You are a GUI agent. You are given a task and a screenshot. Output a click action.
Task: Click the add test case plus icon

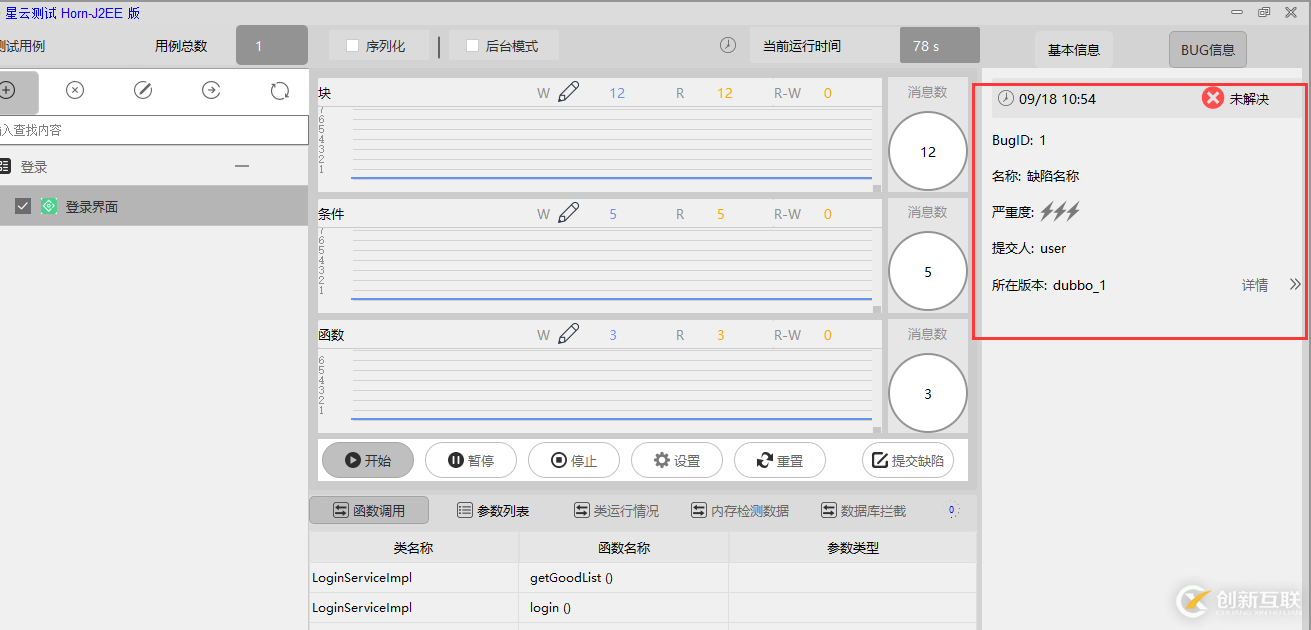(7, 90)
